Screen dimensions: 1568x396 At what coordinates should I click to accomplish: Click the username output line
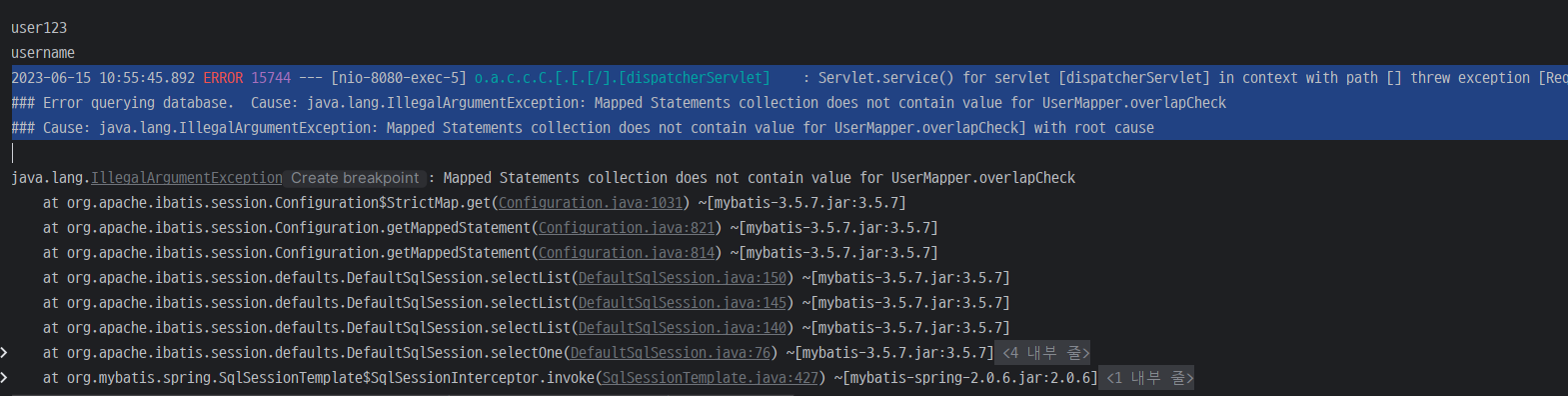coord(43,53)
